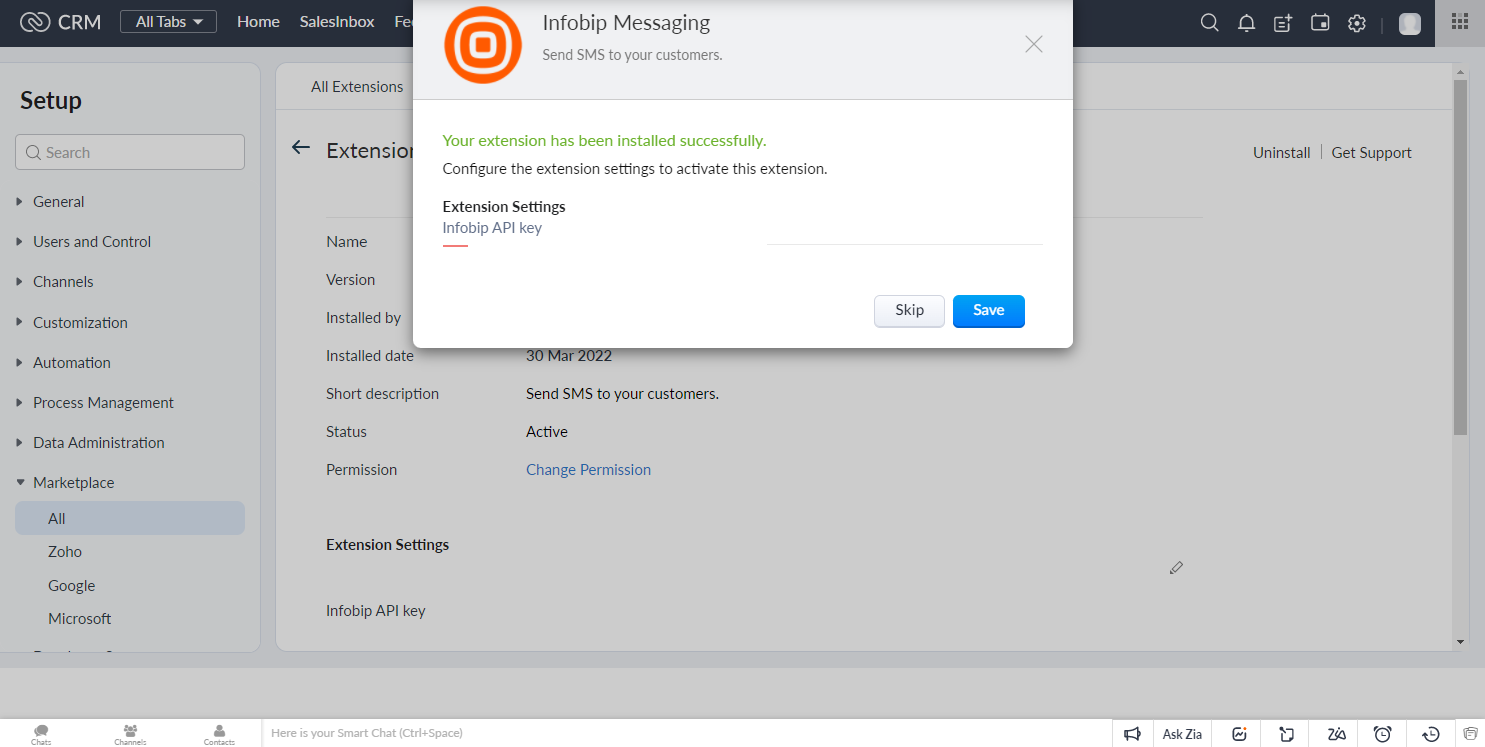This screenshot has width=1485, height=747.
Task: Open CRM settings via the gear icon
Action: point(1356,22)
